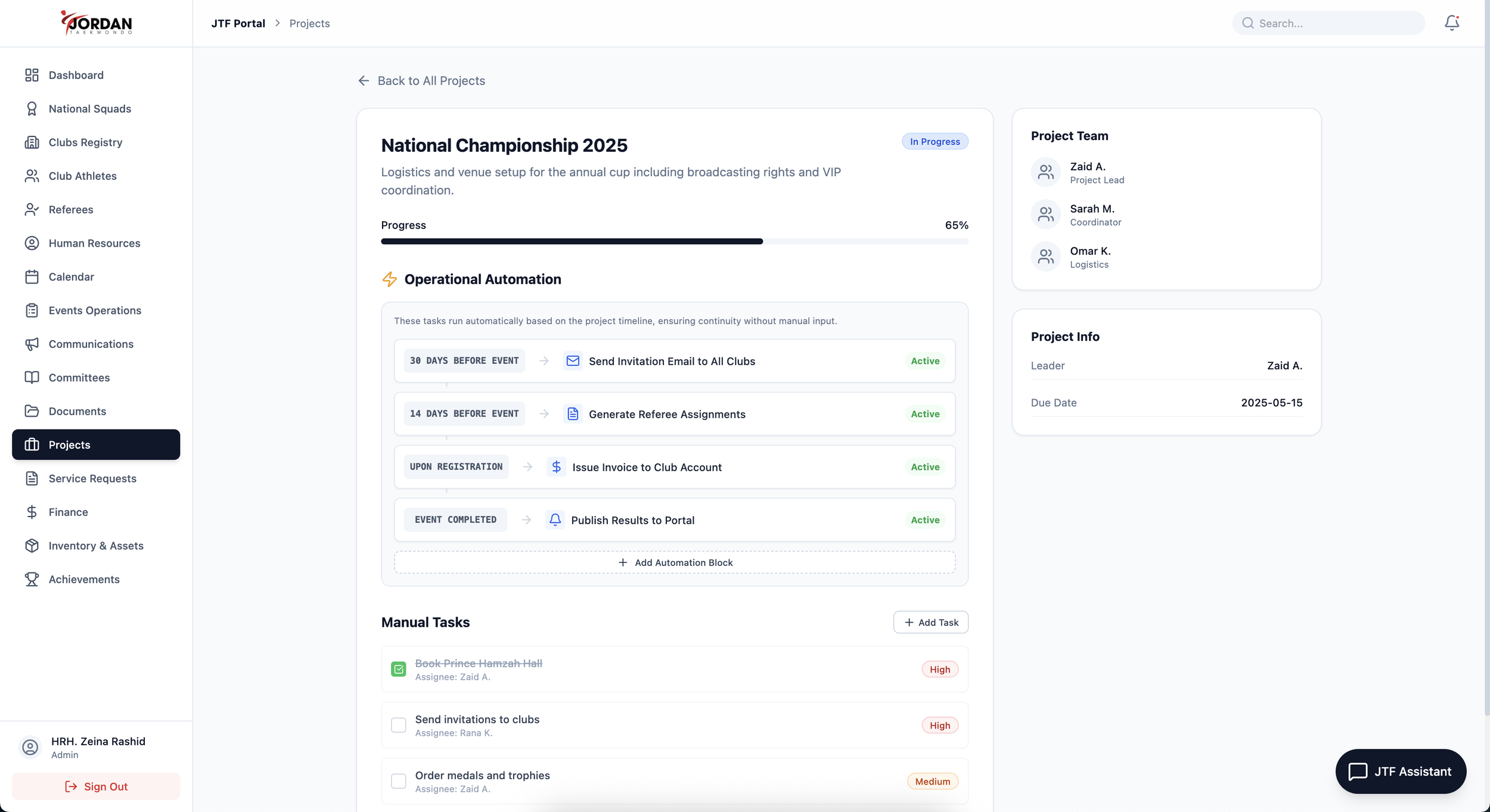Image resolution: width=1490 pixels, height=812 pixels.
Task: Click the notification bell icon
Action: tap(1451, 23)
